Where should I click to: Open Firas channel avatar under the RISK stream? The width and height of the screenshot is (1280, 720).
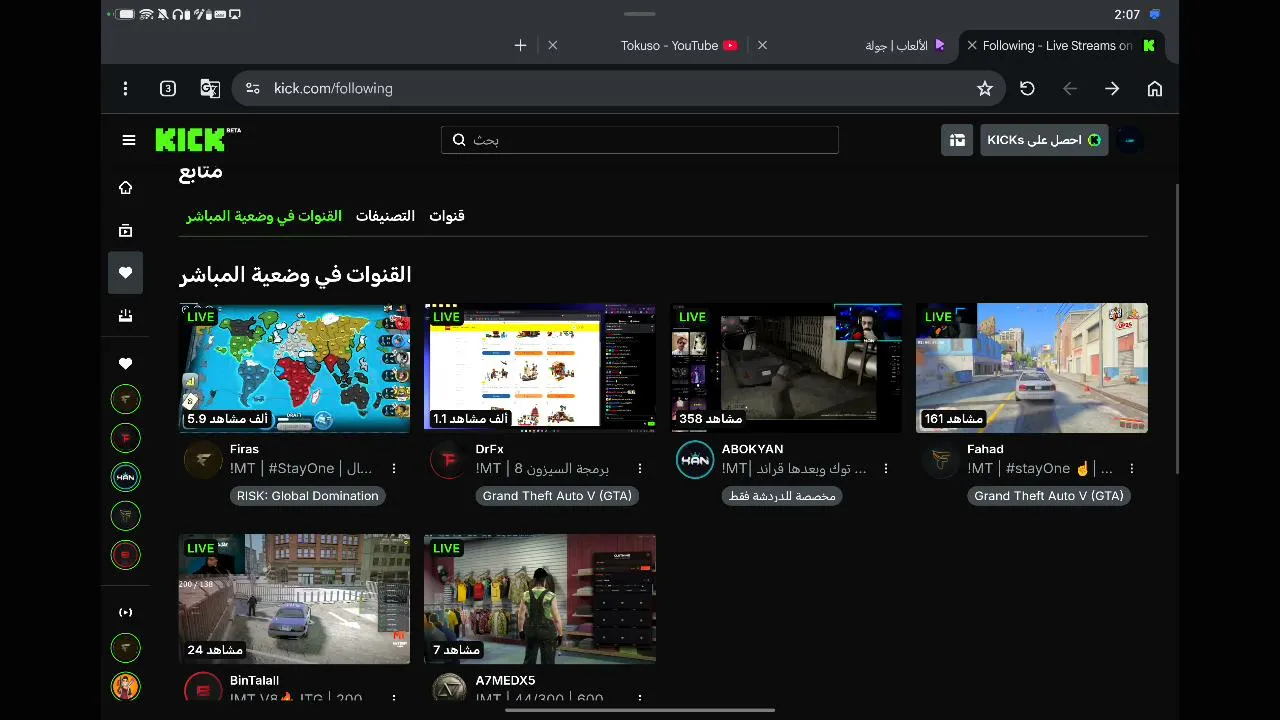tap(203, 460)
